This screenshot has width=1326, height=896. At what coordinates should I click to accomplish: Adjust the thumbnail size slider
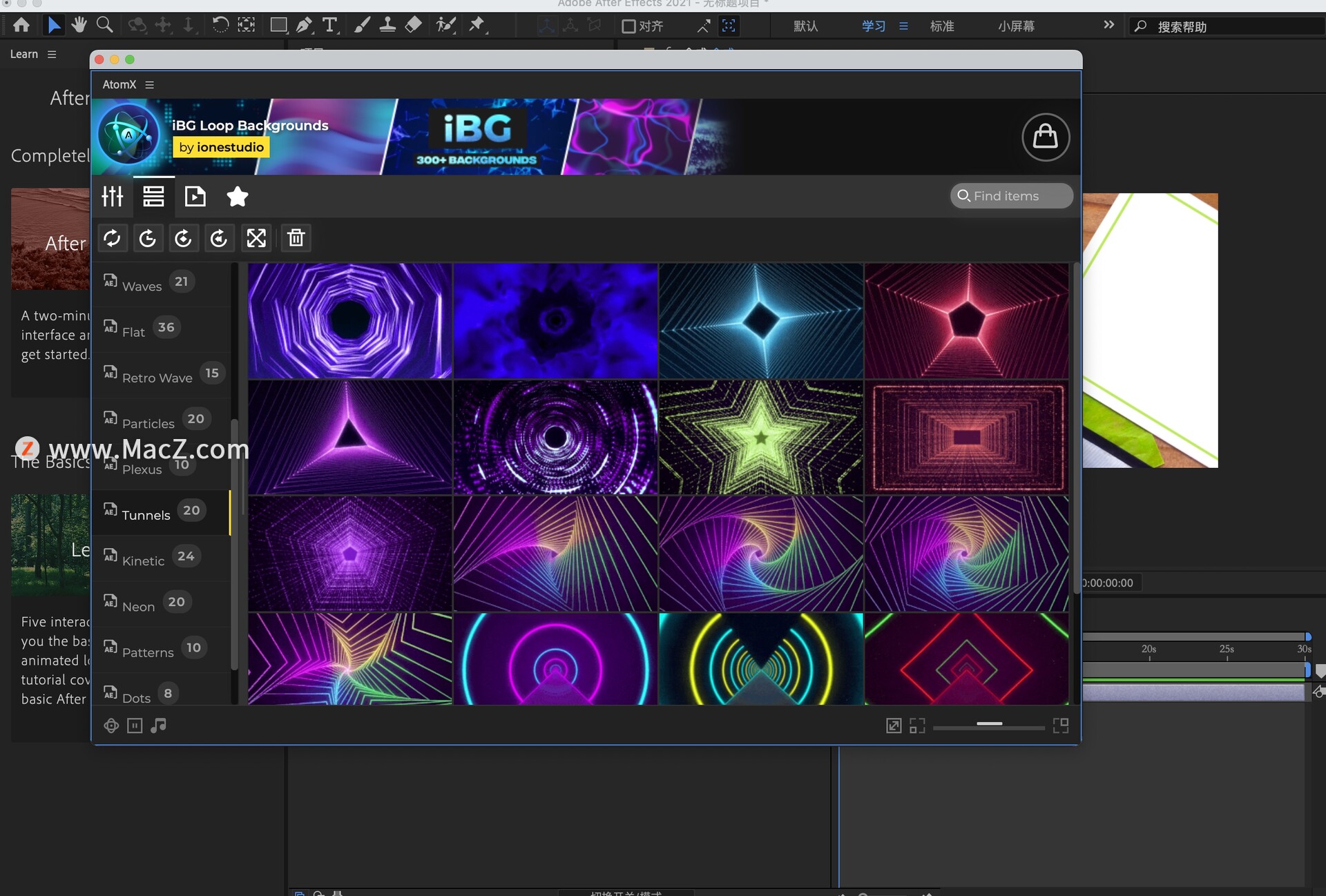pyautogui.click(x=989, y=724)
